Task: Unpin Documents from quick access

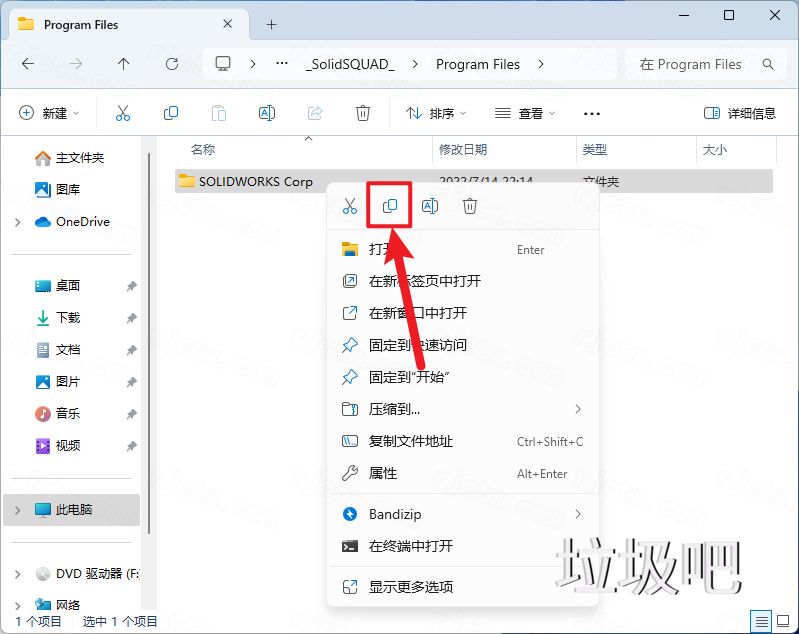Action: [131, 350]
